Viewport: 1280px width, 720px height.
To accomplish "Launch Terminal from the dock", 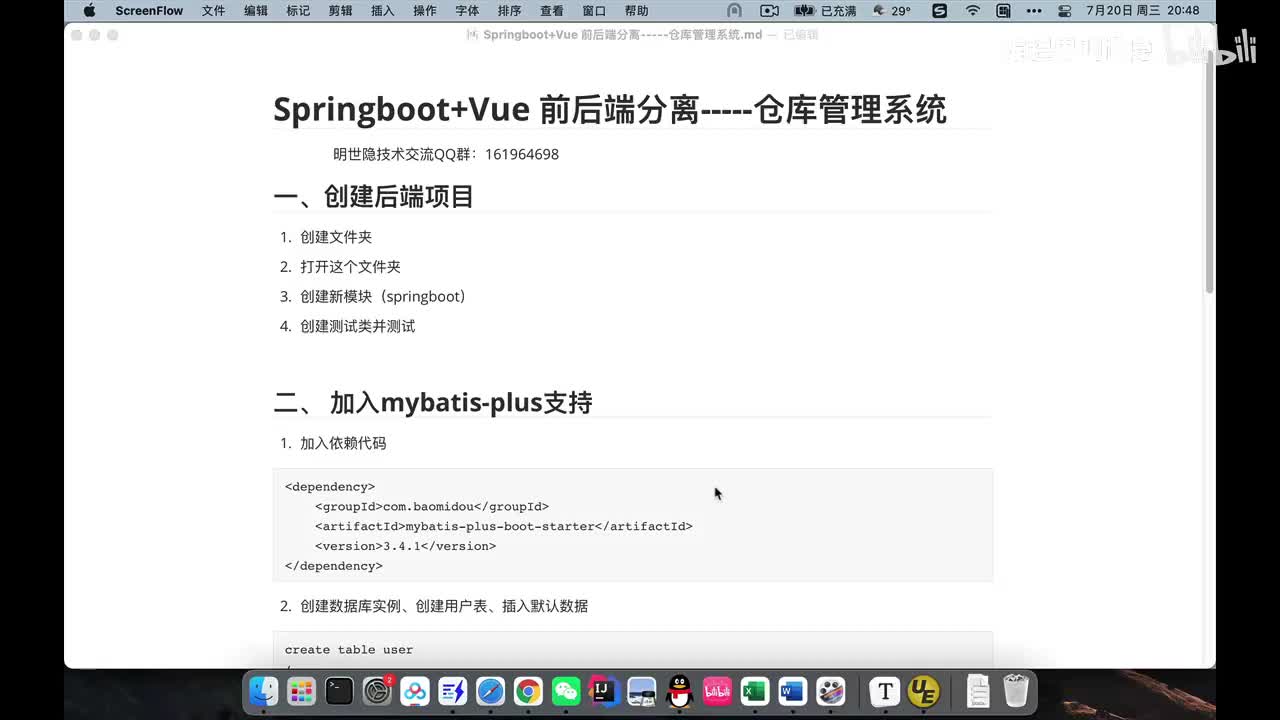I will (339, 691).
